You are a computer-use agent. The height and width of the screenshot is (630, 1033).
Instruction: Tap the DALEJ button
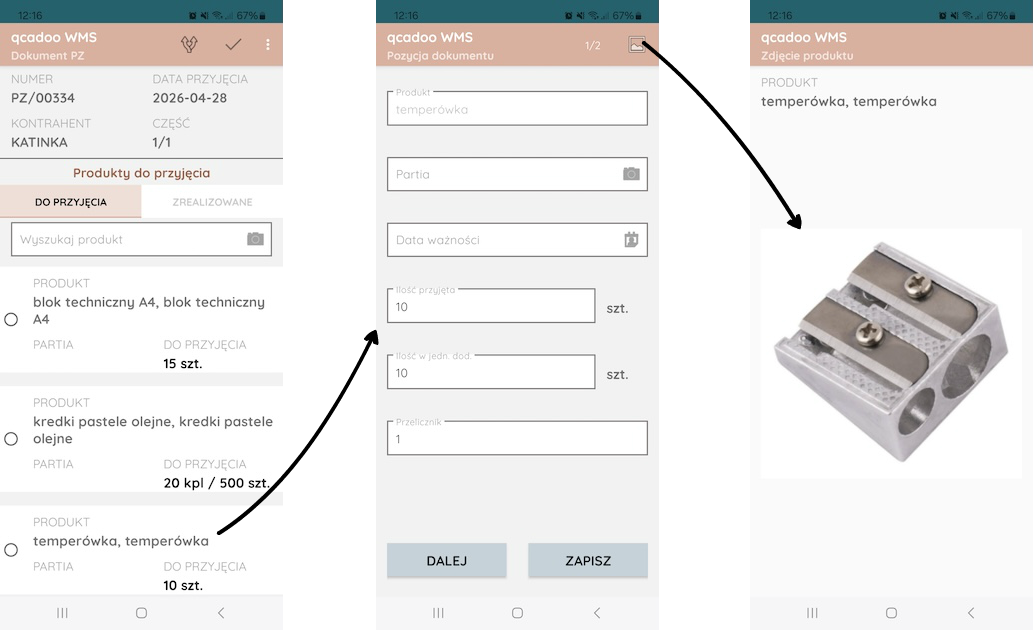click(x=447, y=561)
